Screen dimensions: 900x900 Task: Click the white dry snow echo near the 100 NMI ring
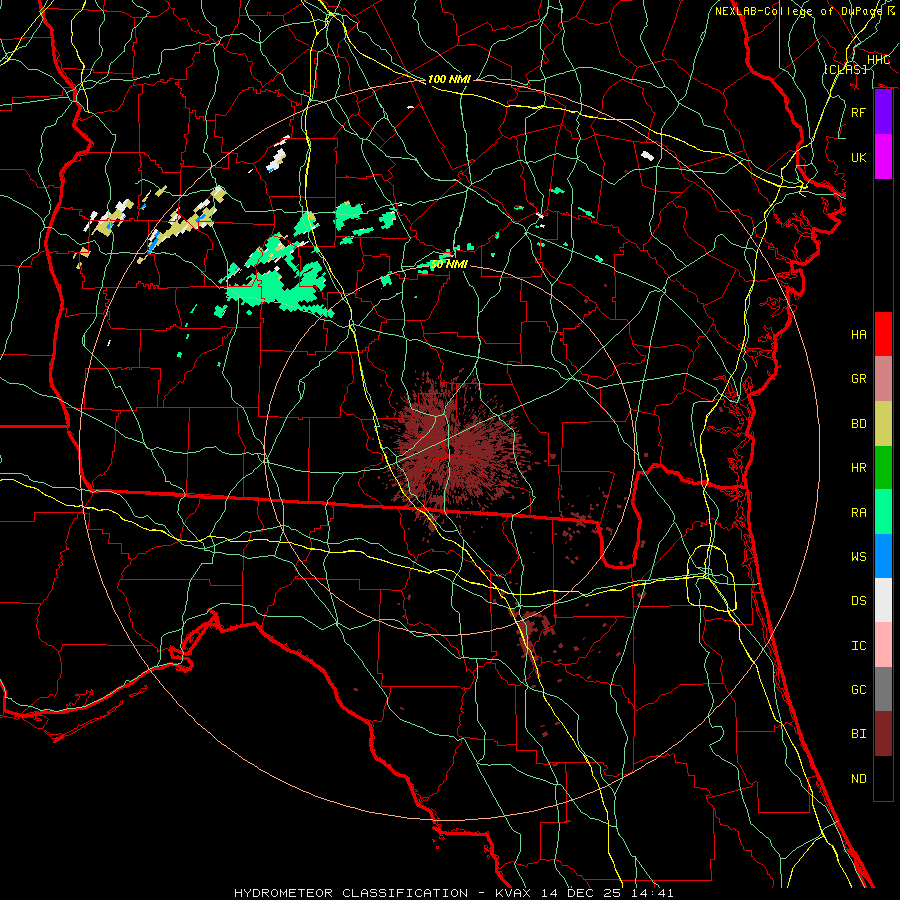point(647,155)
